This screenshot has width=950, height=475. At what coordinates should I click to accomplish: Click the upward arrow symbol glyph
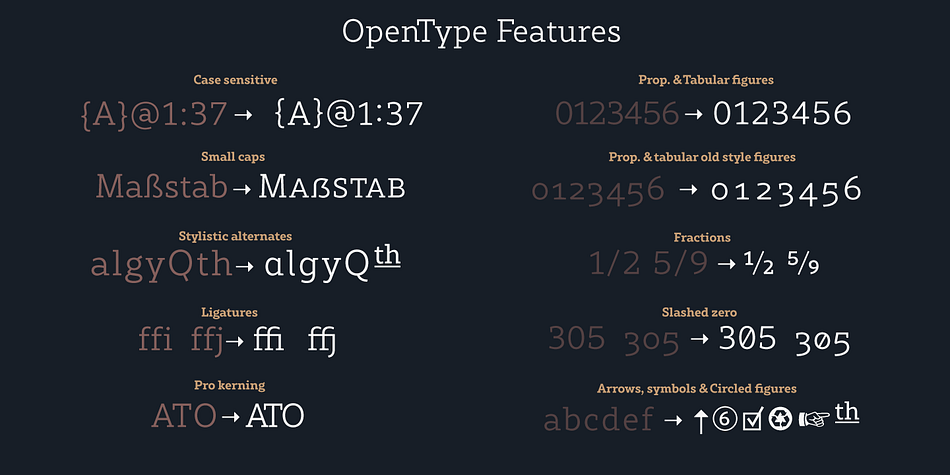pyautogui.click(x=700, y=420)
